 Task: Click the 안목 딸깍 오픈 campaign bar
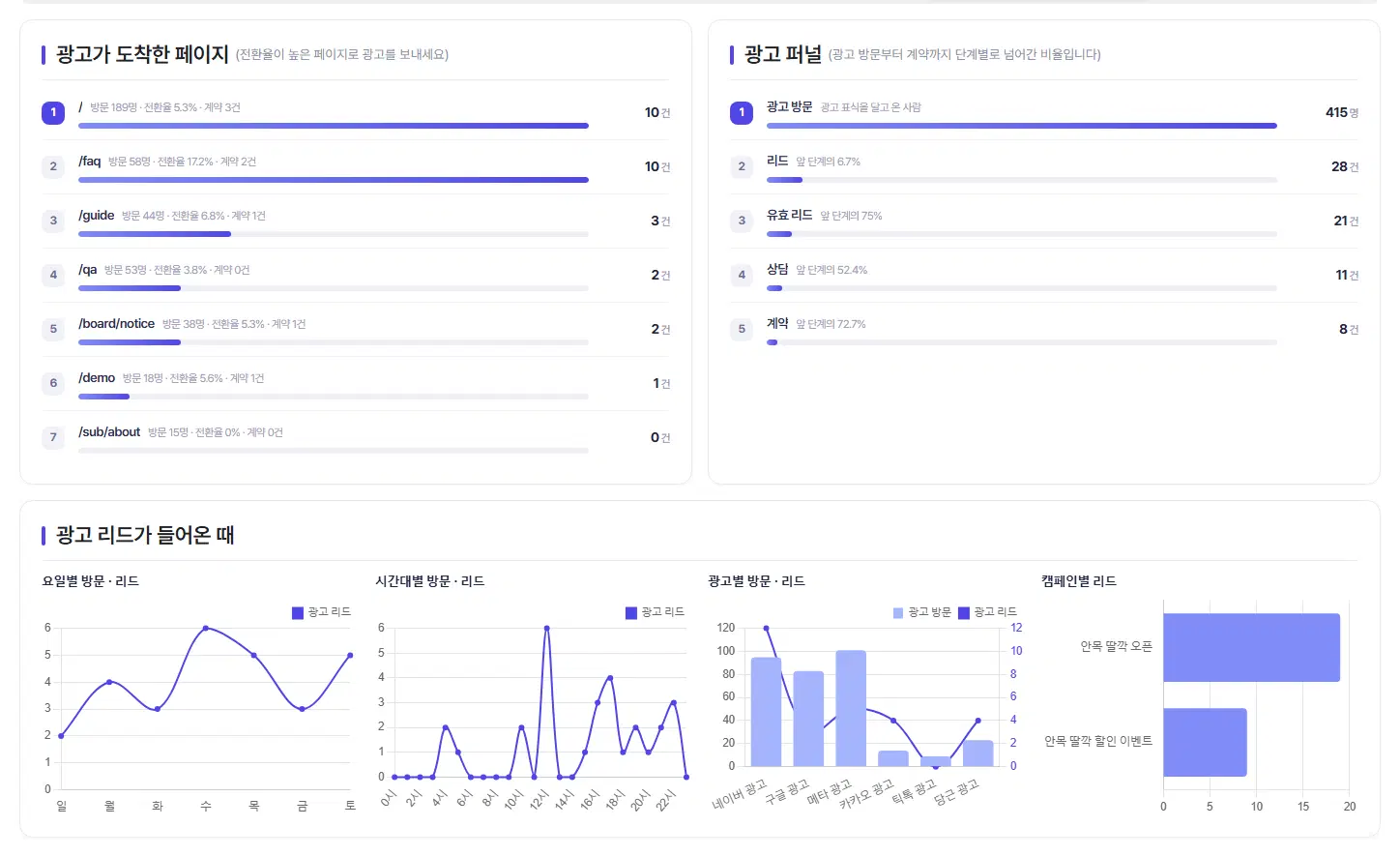click(1252, 647)
